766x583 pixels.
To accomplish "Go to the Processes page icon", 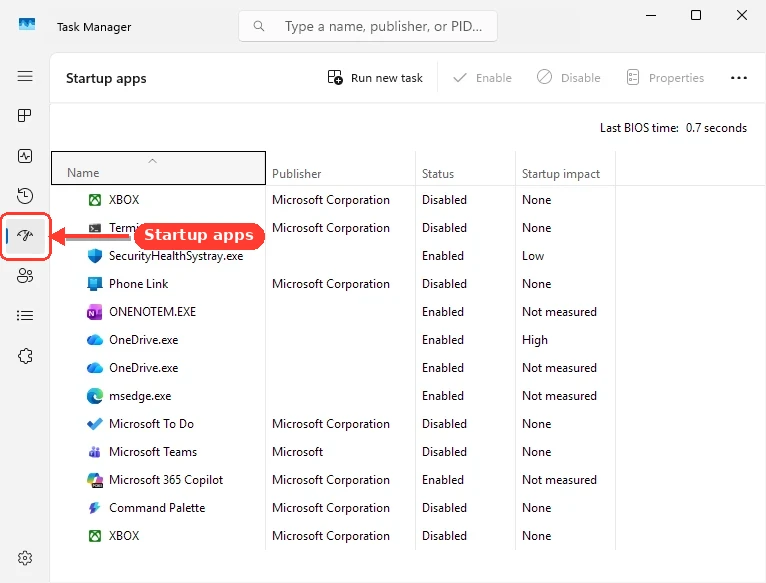I will (x=25, y=116).
